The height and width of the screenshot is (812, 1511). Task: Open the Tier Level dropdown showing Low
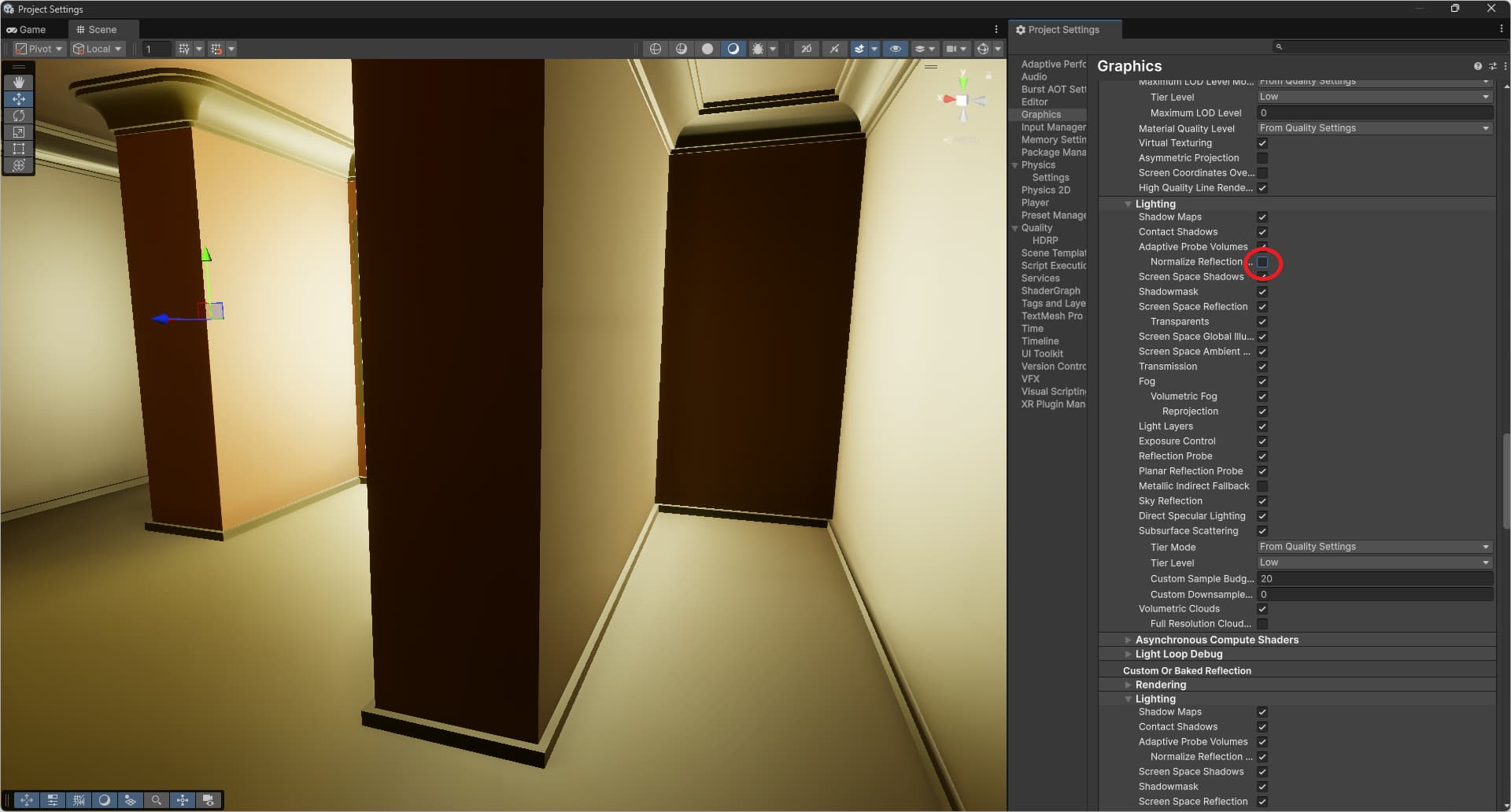[1372, 96]
